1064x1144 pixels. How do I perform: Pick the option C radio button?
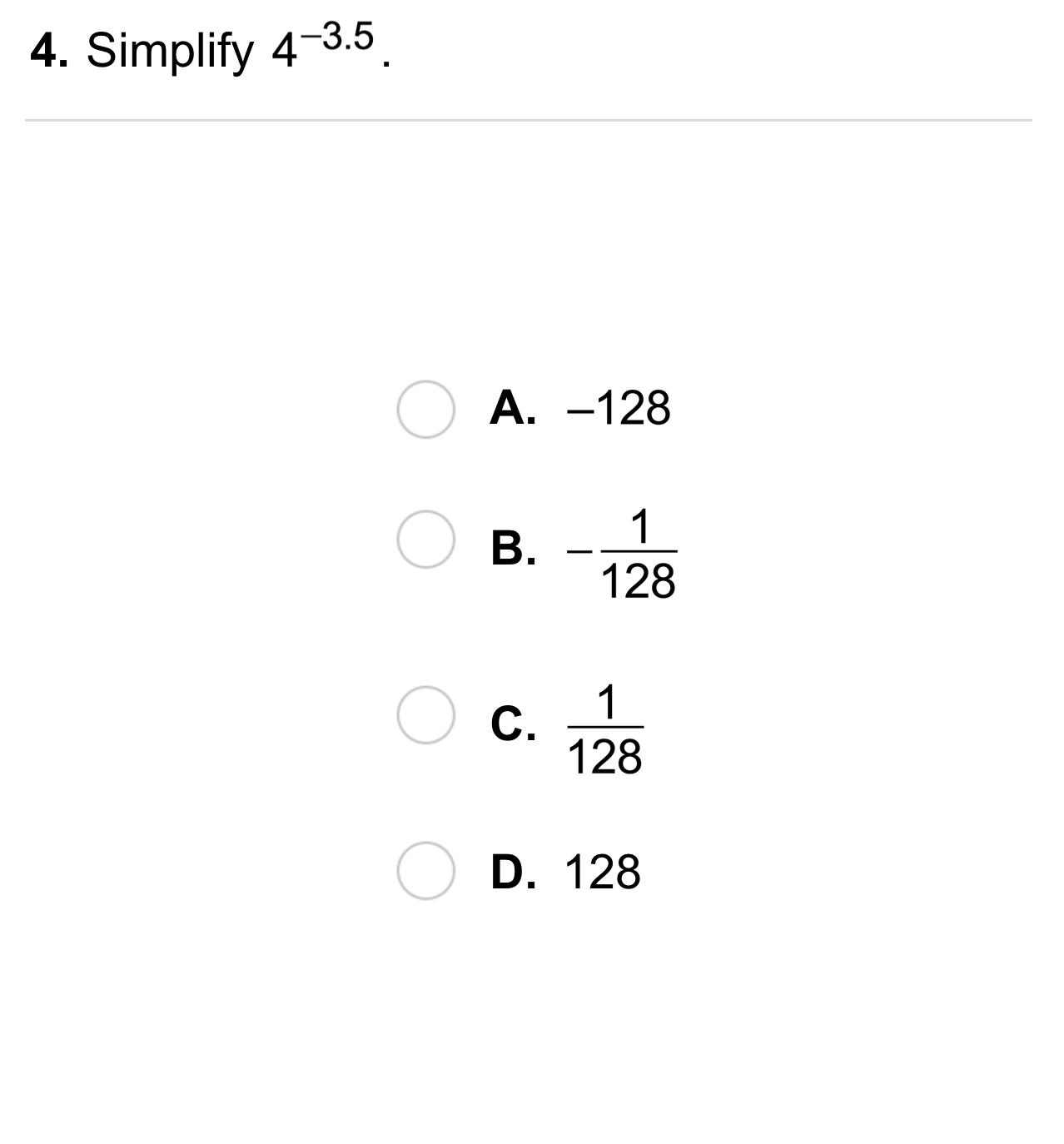425,714
